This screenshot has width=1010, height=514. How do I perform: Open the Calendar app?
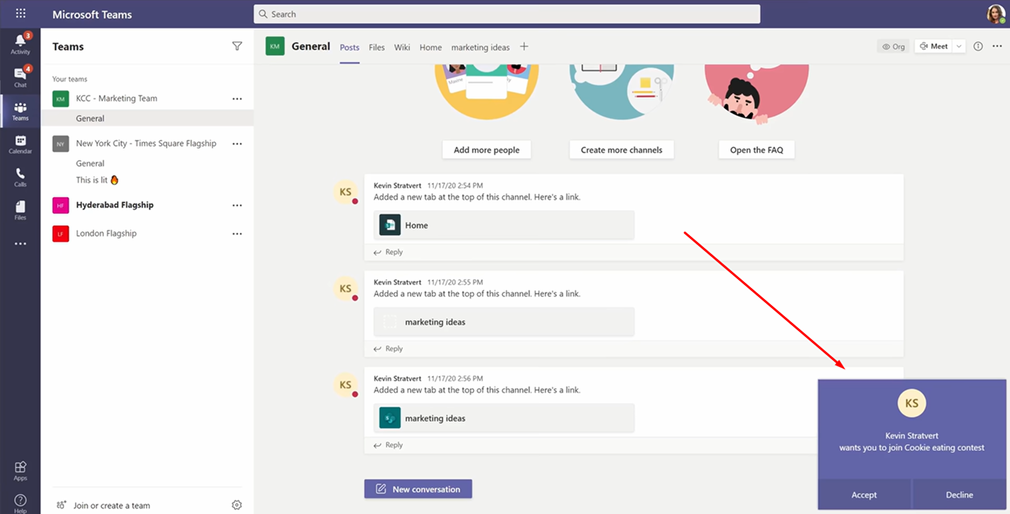(x=21, y=144)
